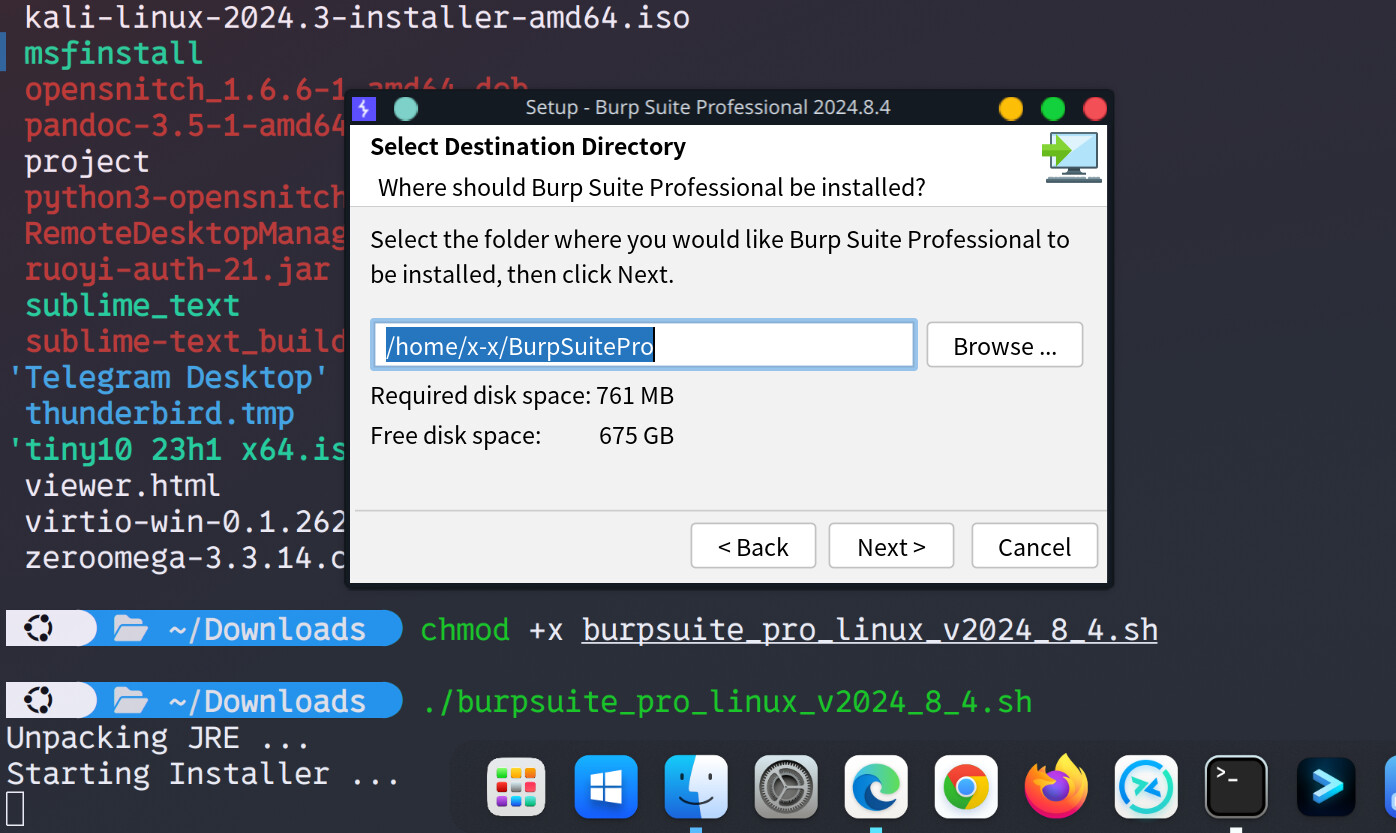The image size is (1396, 833).
Task: Minimize the setup window with yellow button
Action: [x=1011, y=108]
